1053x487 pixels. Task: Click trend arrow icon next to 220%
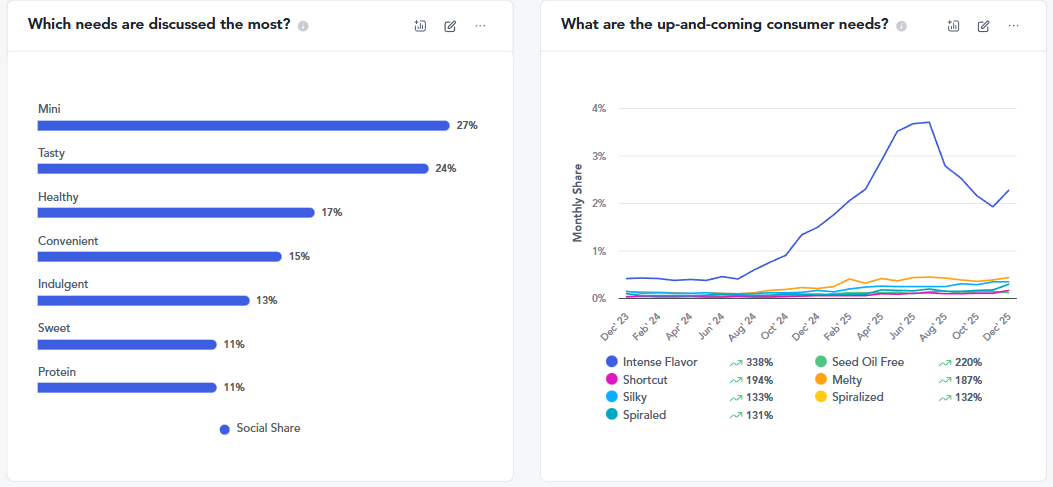945,363
